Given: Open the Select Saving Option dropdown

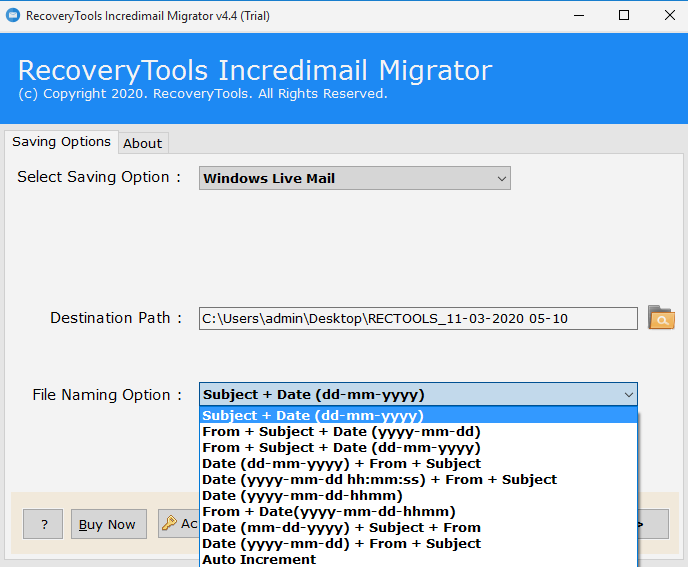Looking at the screenshot, I should click(x=355, y=178).
